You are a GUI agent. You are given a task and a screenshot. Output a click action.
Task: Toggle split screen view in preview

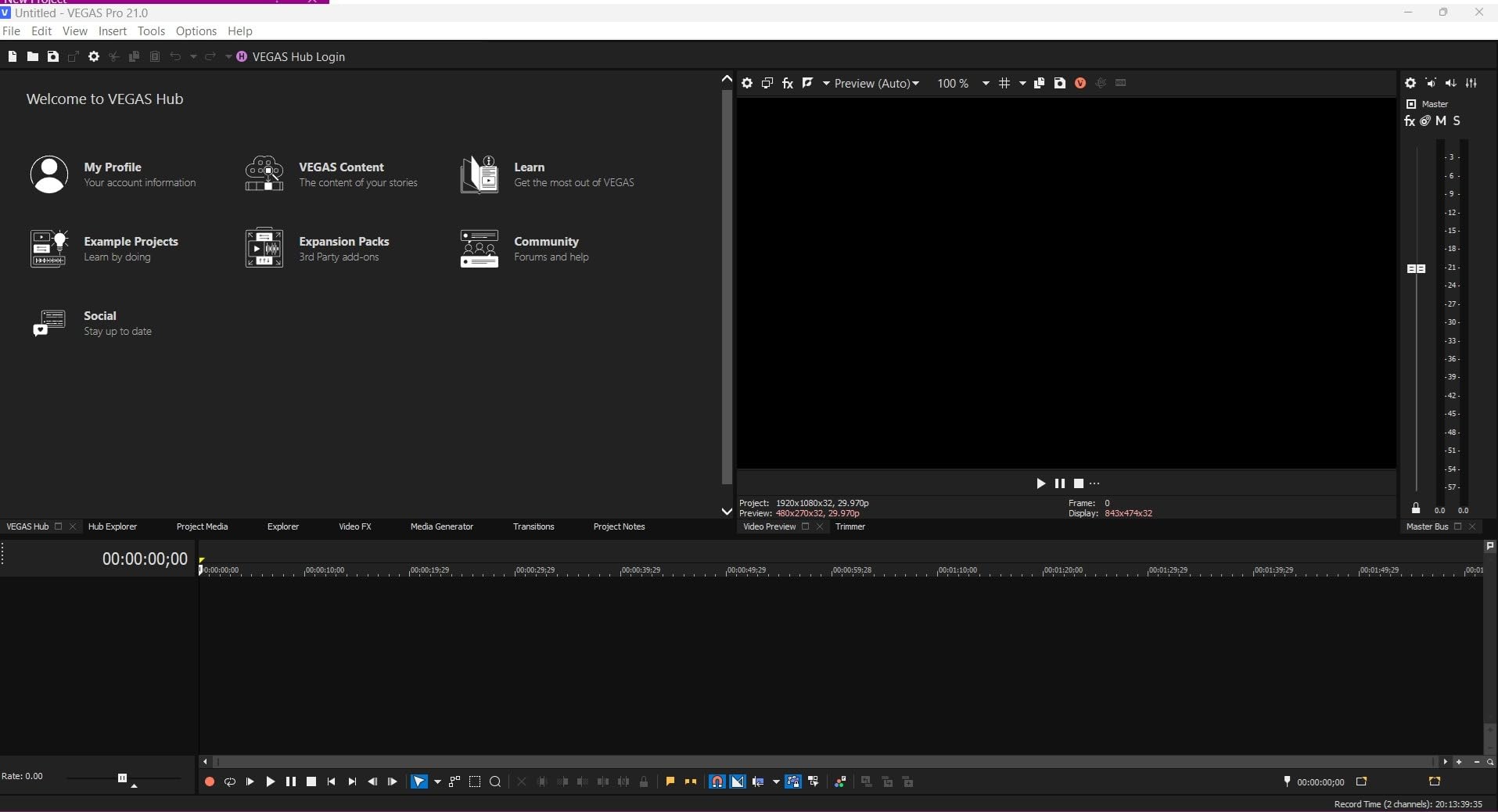[808, 83]
